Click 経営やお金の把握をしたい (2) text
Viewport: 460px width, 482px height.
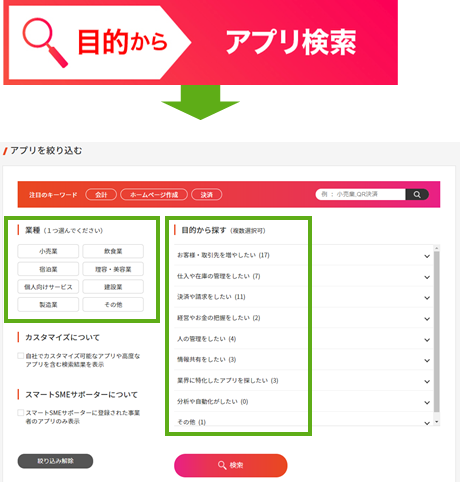218,318
